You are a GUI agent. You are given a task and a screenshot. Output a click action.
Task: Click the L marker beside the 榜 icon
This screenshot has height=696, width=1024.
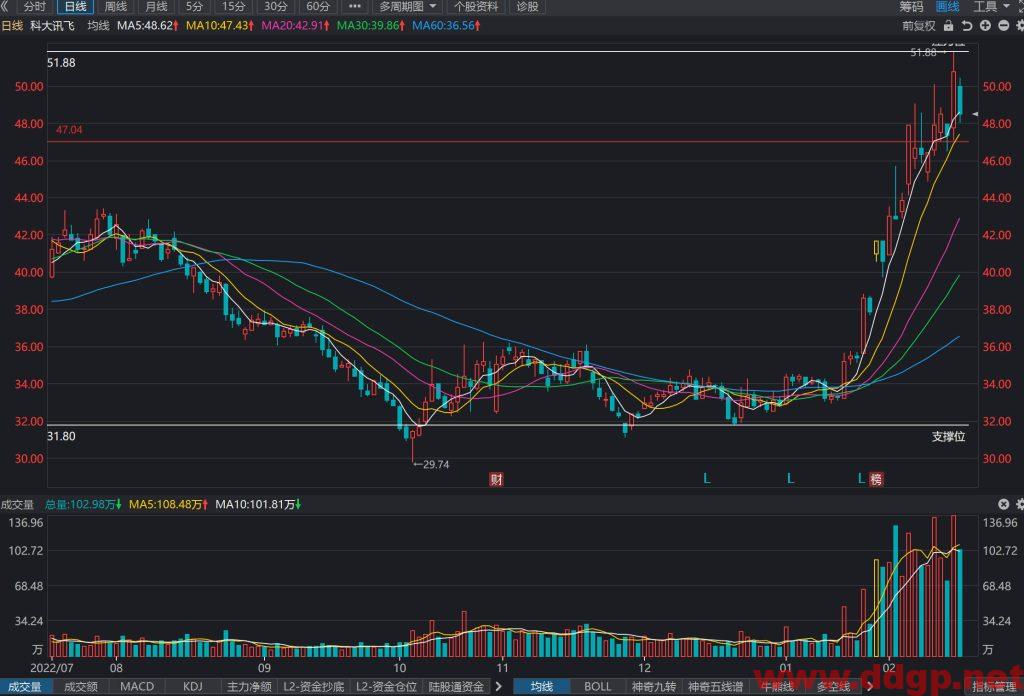pyautogui.click(x=861, y=479)
